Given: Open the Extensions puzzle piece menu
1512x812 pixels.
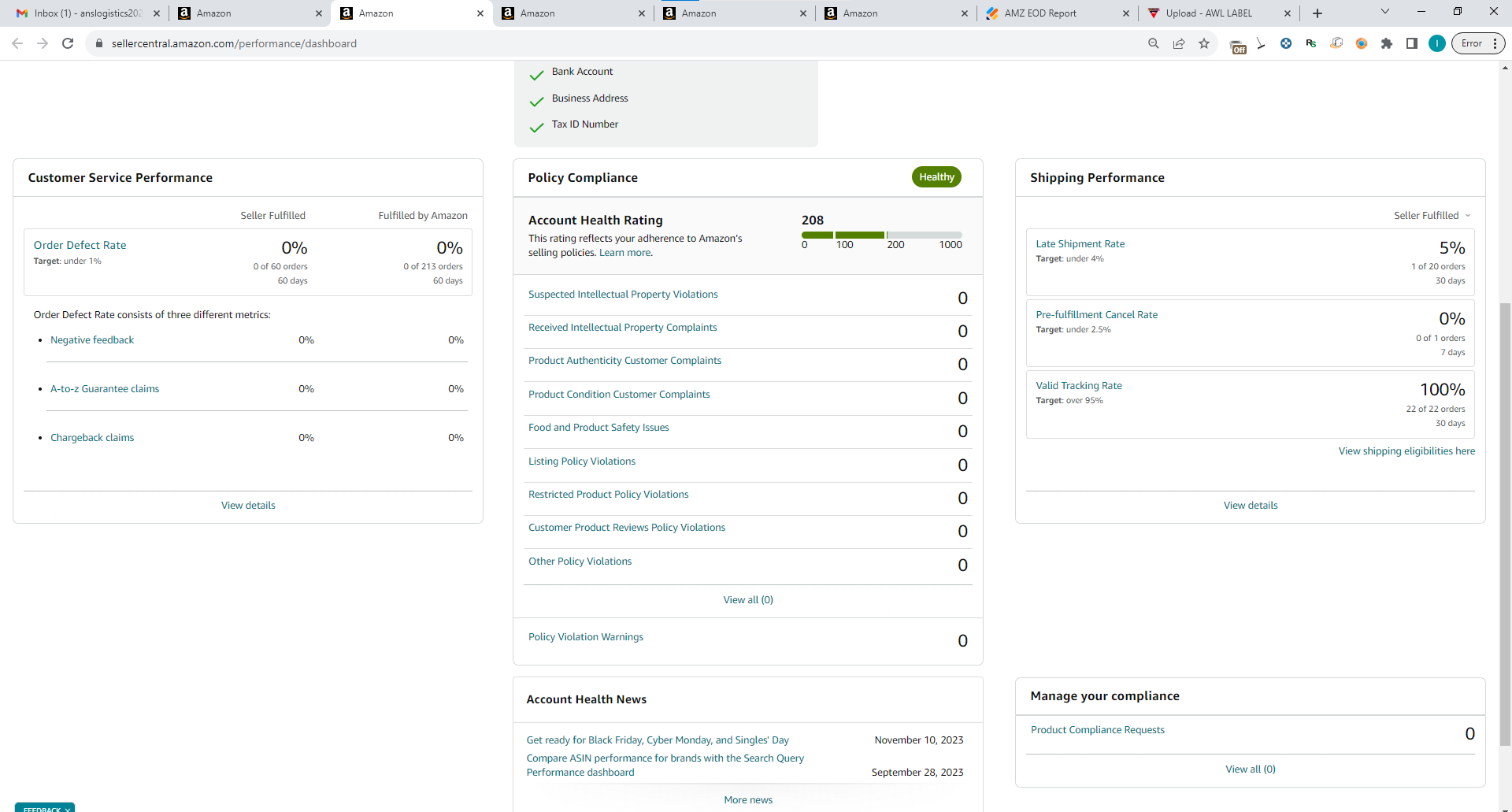Looking at the screenshot, I should click(1387, 43).
